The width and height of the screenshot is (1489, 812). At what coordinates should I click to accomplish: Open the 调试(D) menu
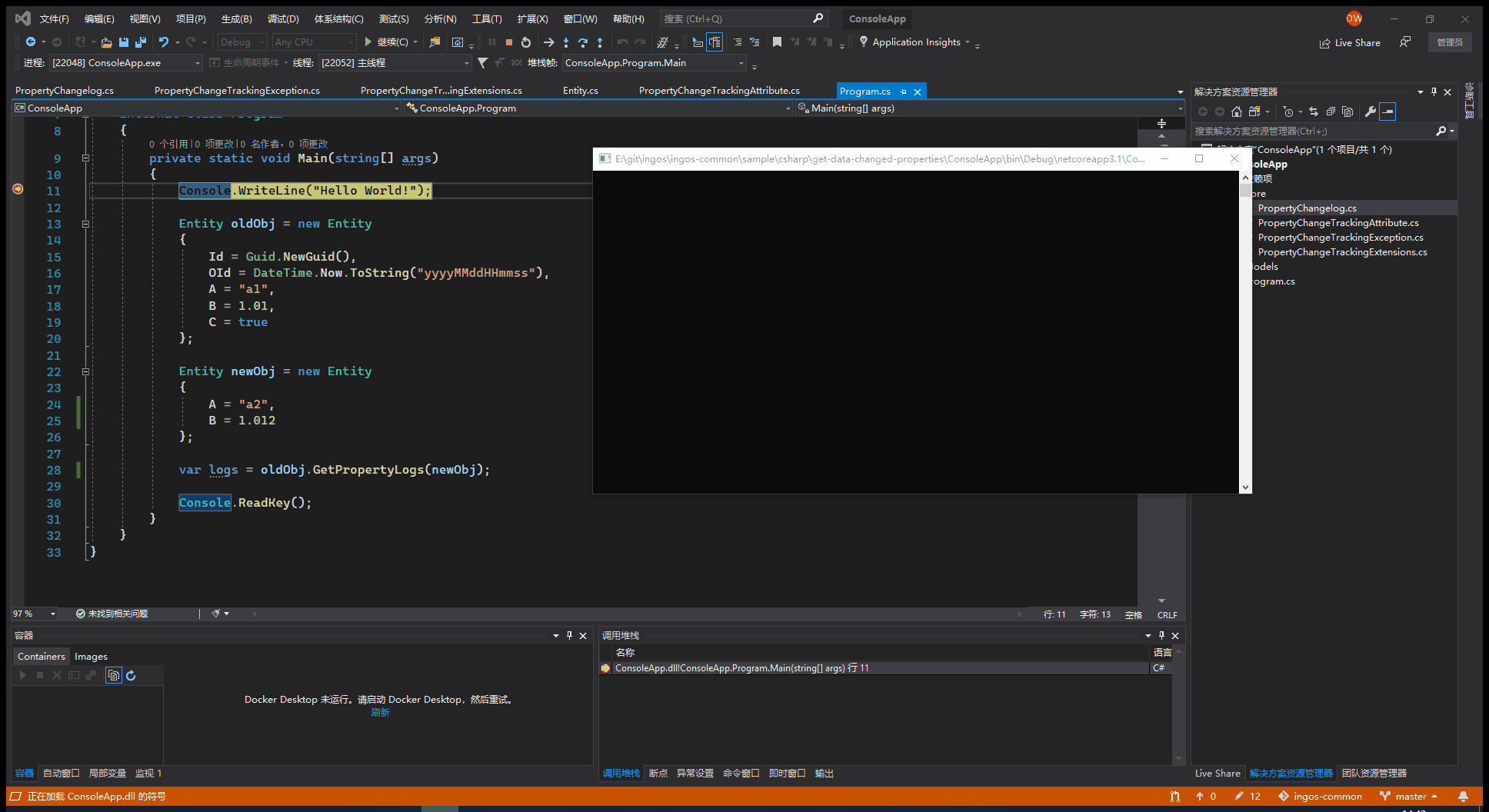283,18
